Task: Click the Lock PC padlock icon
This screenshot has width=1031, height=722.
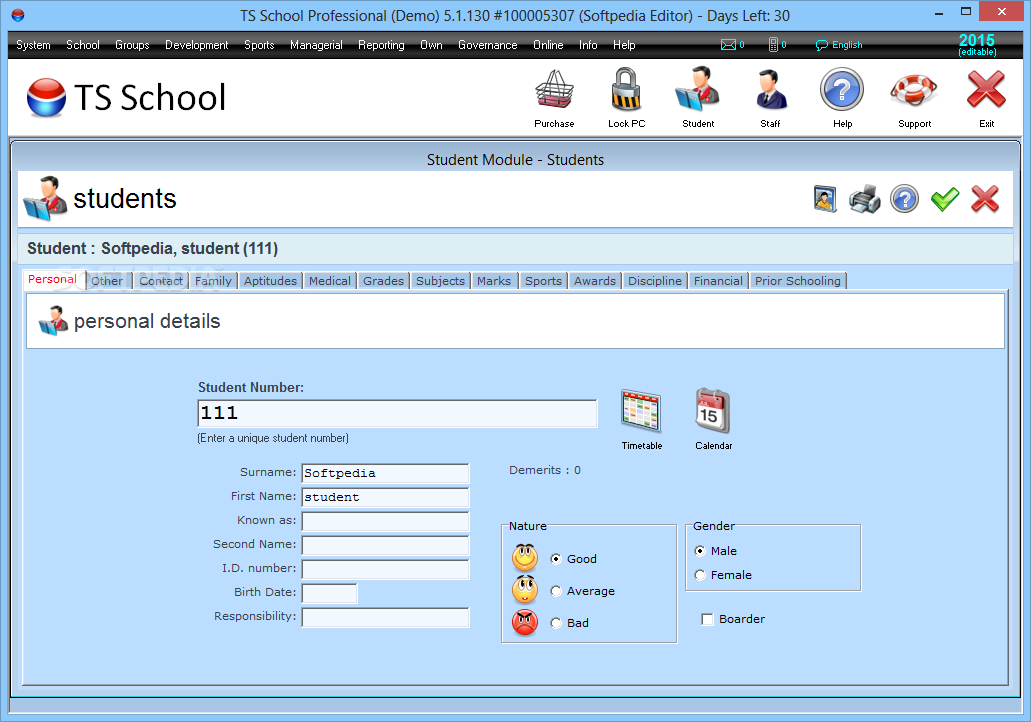Action: (626, 90)
